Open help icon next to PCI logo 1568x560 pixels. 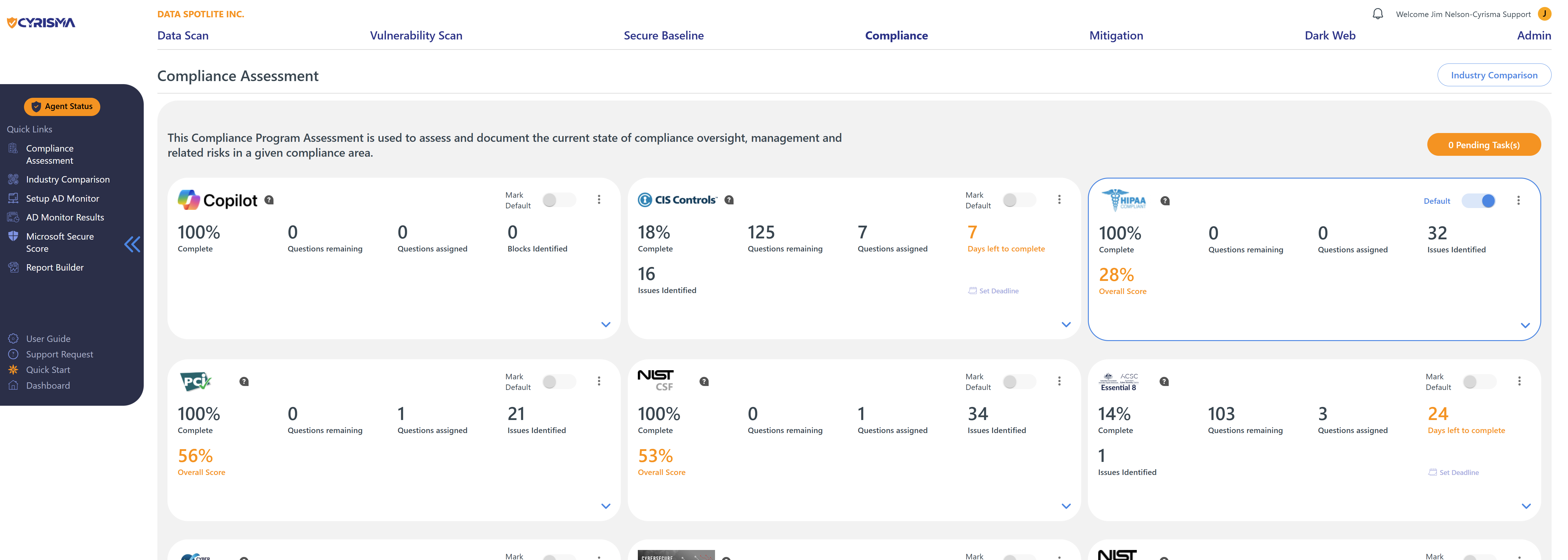point(244,382)
